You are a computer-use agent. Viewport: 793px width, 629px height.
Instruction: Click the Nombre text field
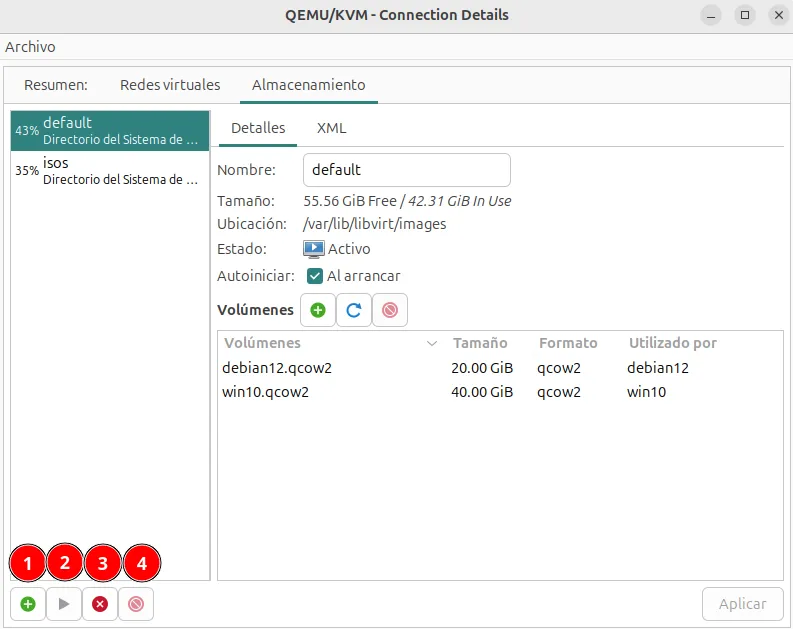point(406,170)
